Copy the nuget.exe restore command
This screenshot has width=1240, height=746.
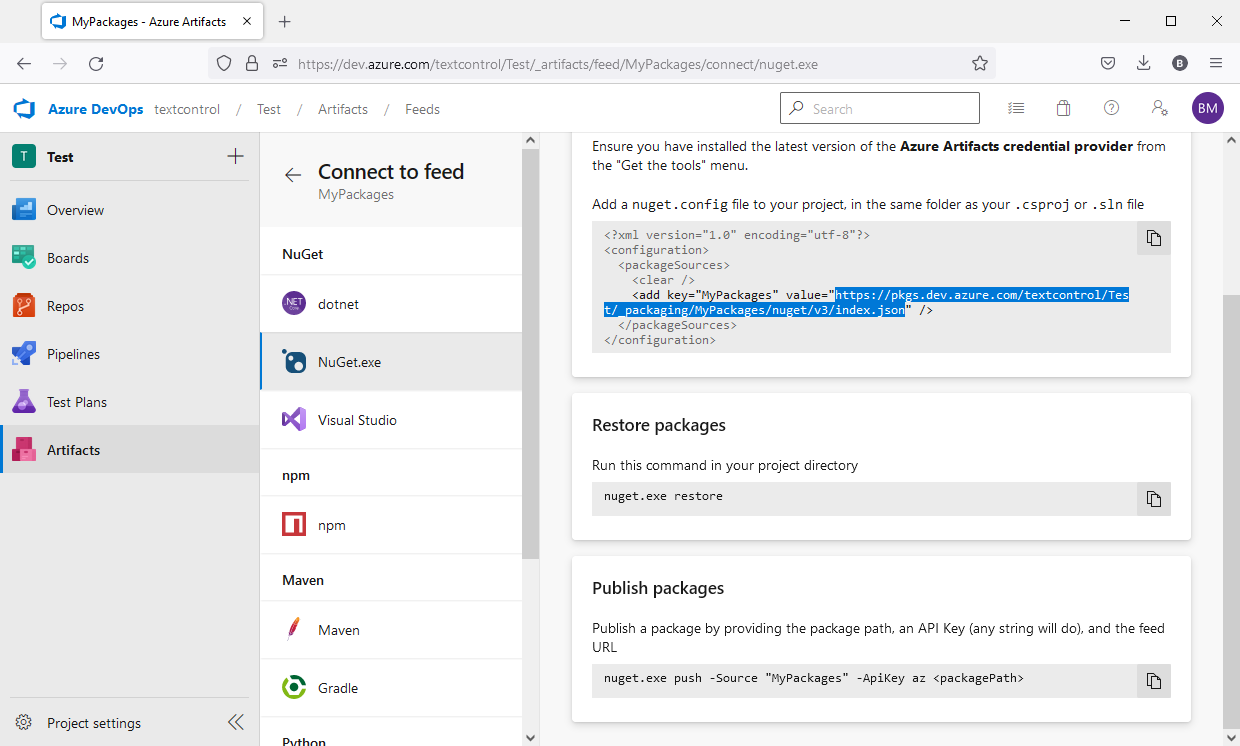(1152, 499)
